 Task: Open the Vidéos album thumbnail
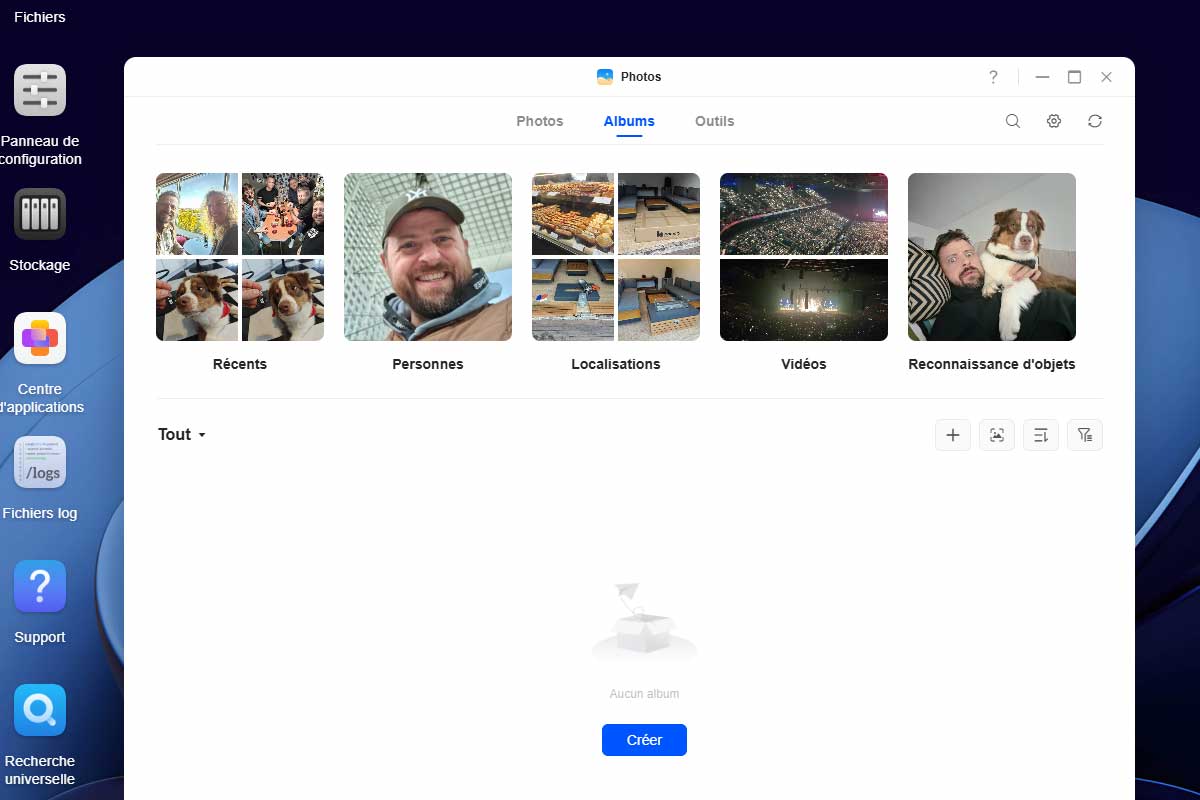click(804, 257)
